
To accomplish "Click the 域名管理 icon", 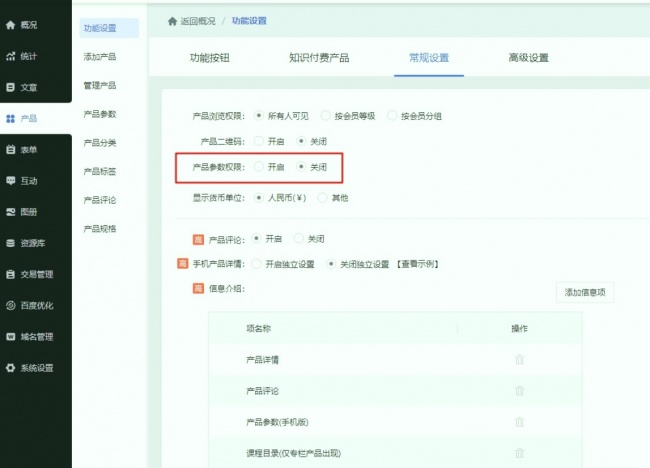I will [x=10, y=337].
